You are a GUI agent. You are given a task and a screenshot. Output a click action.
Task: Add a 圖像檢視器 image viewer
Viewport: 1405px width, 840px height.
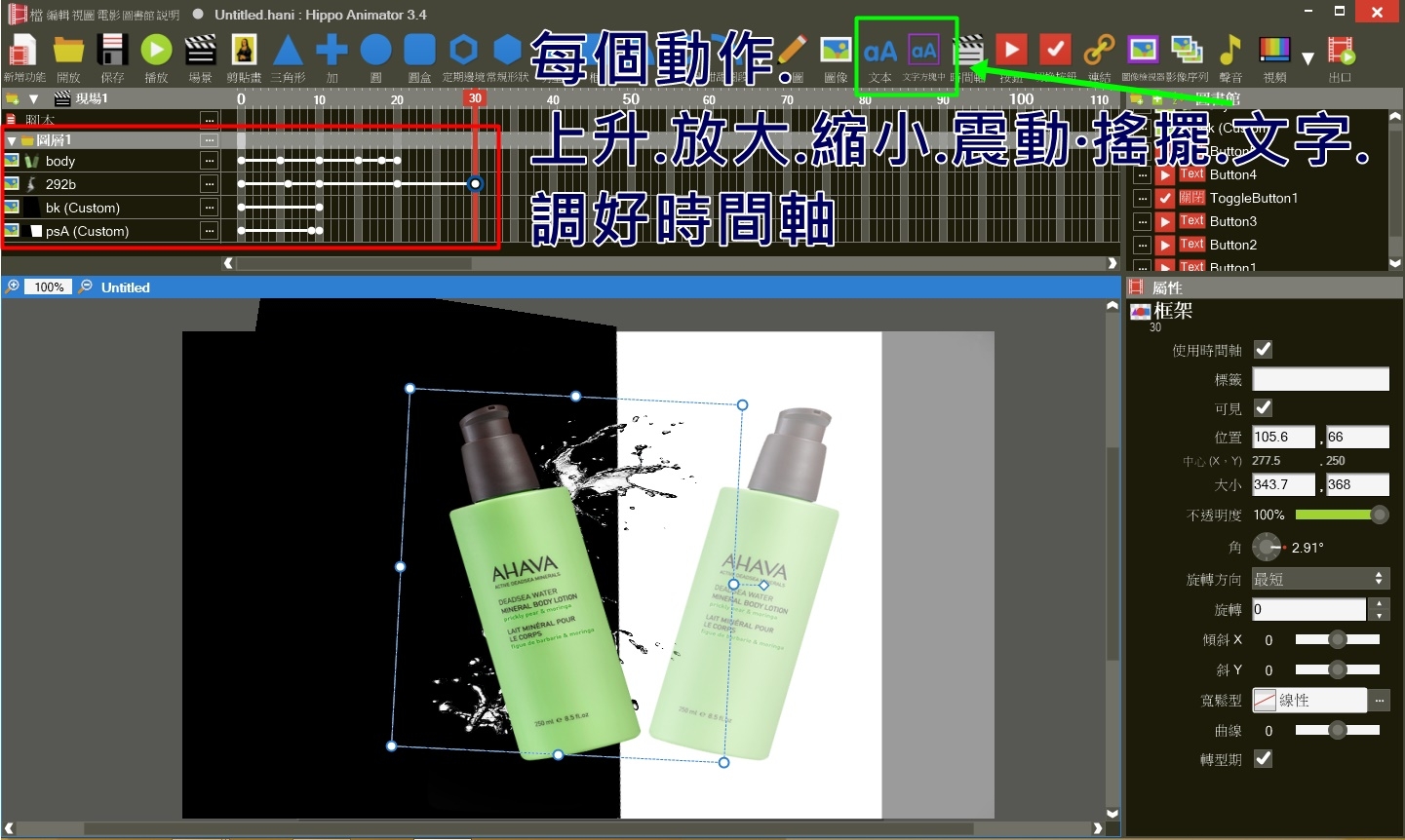(x=1143, y=50)
